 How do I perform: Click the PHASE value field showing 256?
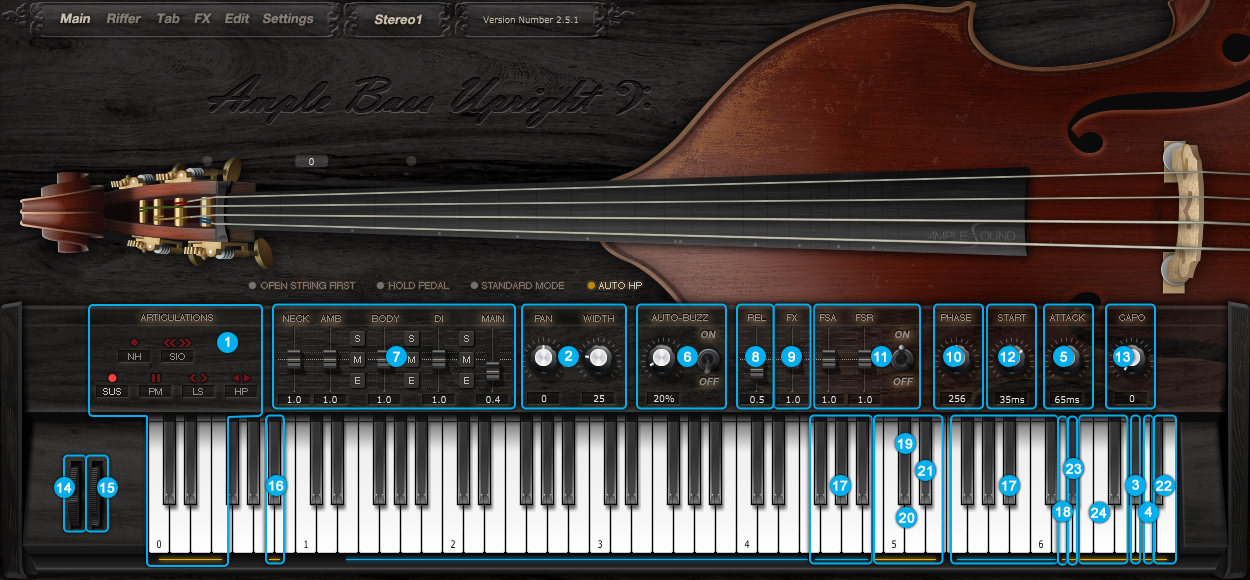(x=956, y=399)
